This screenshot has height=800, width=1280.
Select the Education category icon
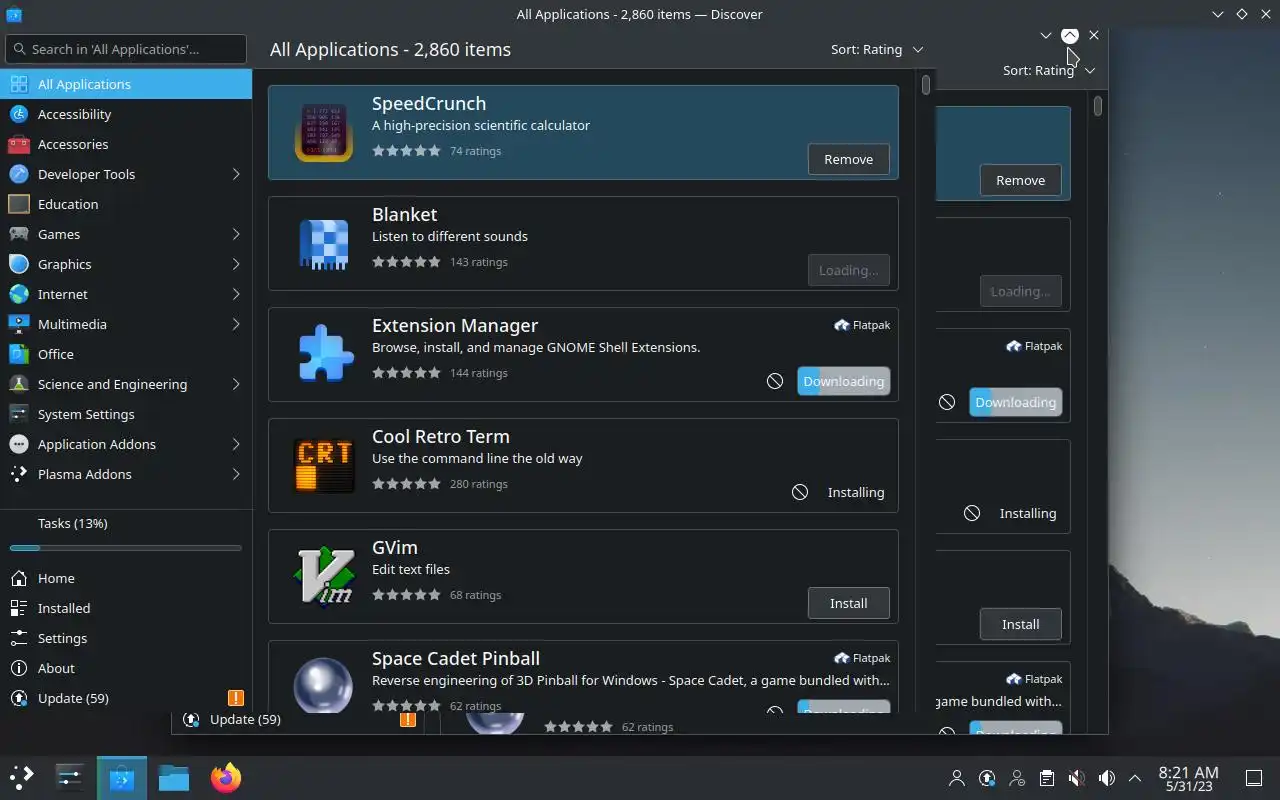18,204
